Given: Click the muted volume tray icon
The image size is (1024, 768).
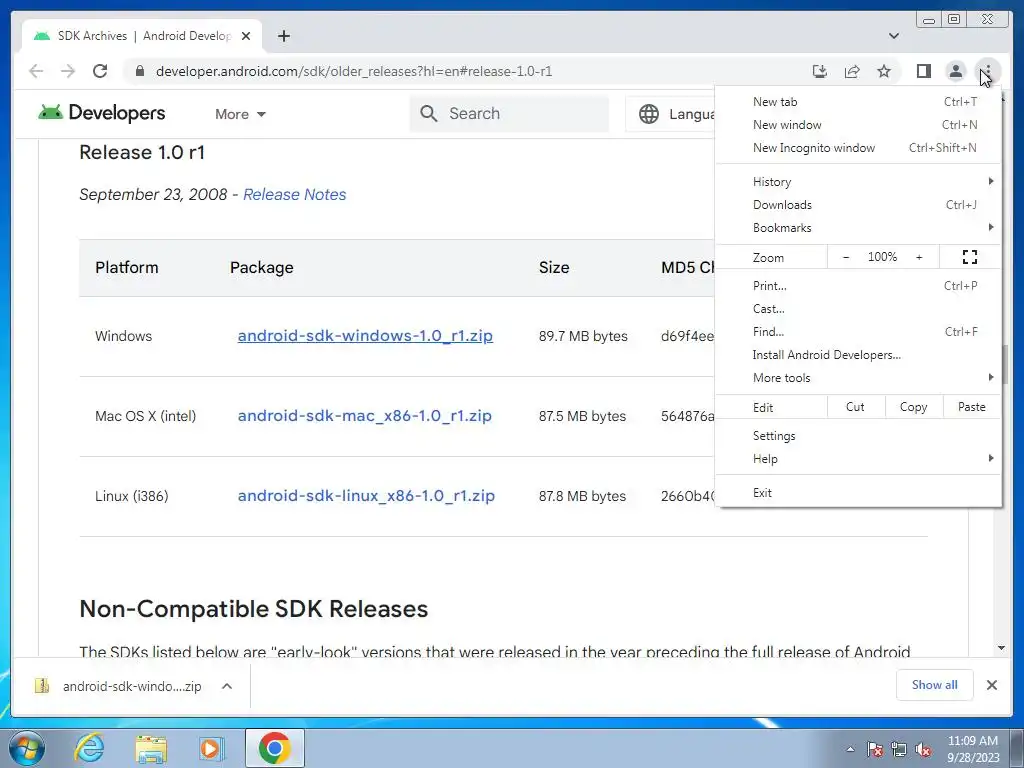Looking at the screenshot, I should coord(923,749).
